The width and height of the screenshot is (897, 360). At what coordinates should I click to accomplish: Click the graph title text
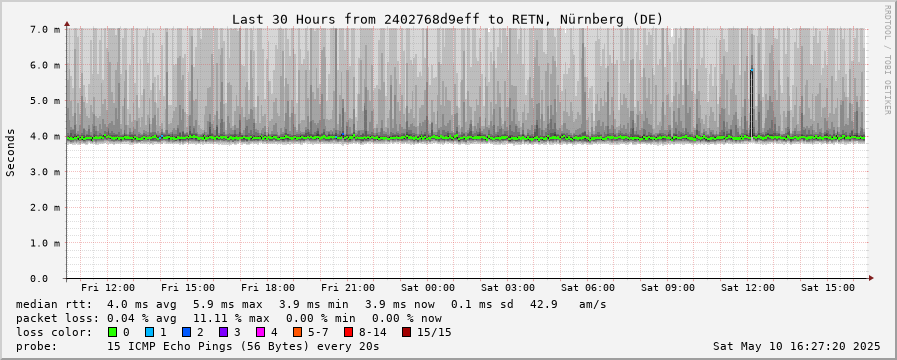pyautogui.click(x=447, y=19)
